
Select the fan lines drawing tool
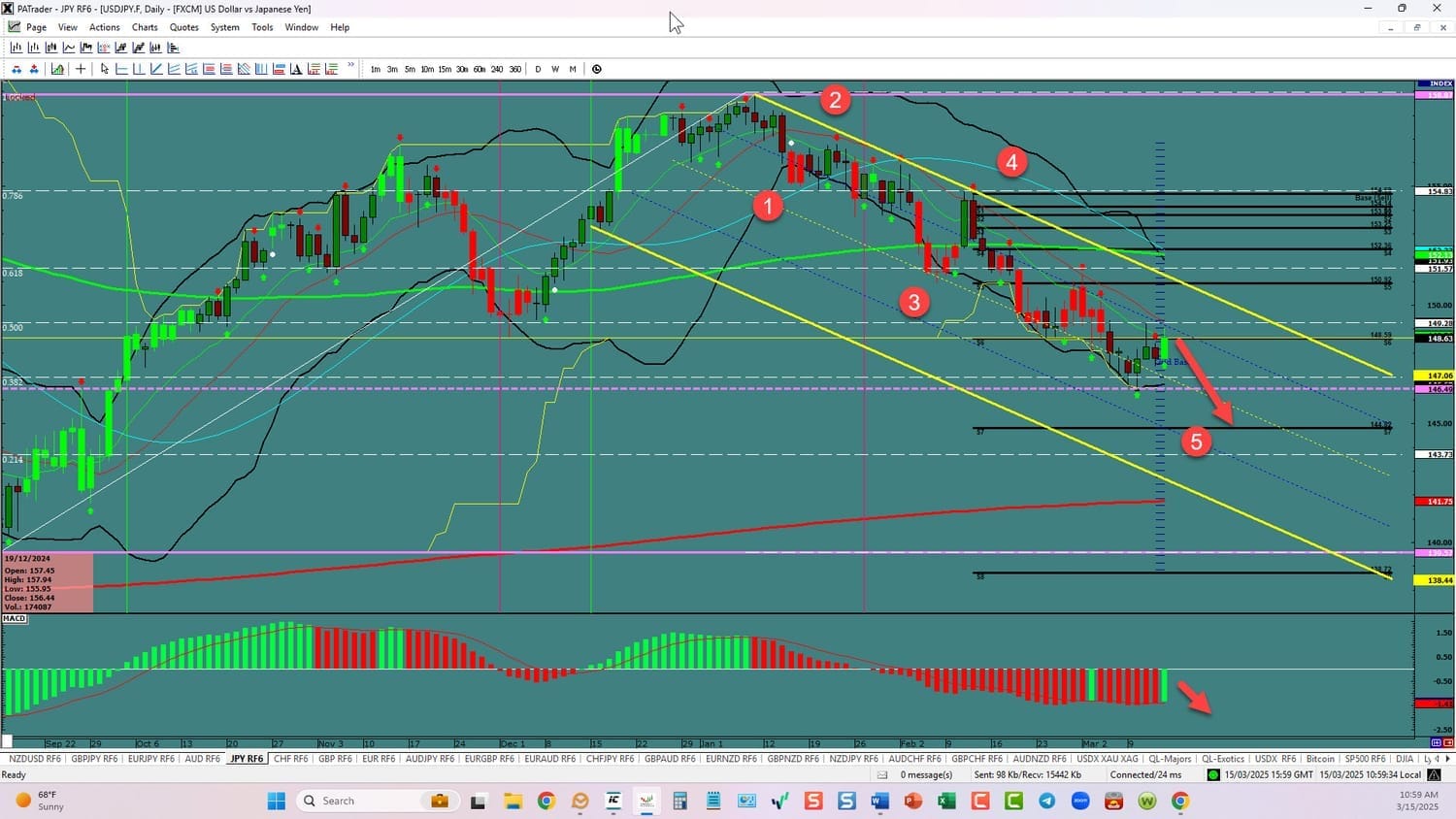pos(191,69)
